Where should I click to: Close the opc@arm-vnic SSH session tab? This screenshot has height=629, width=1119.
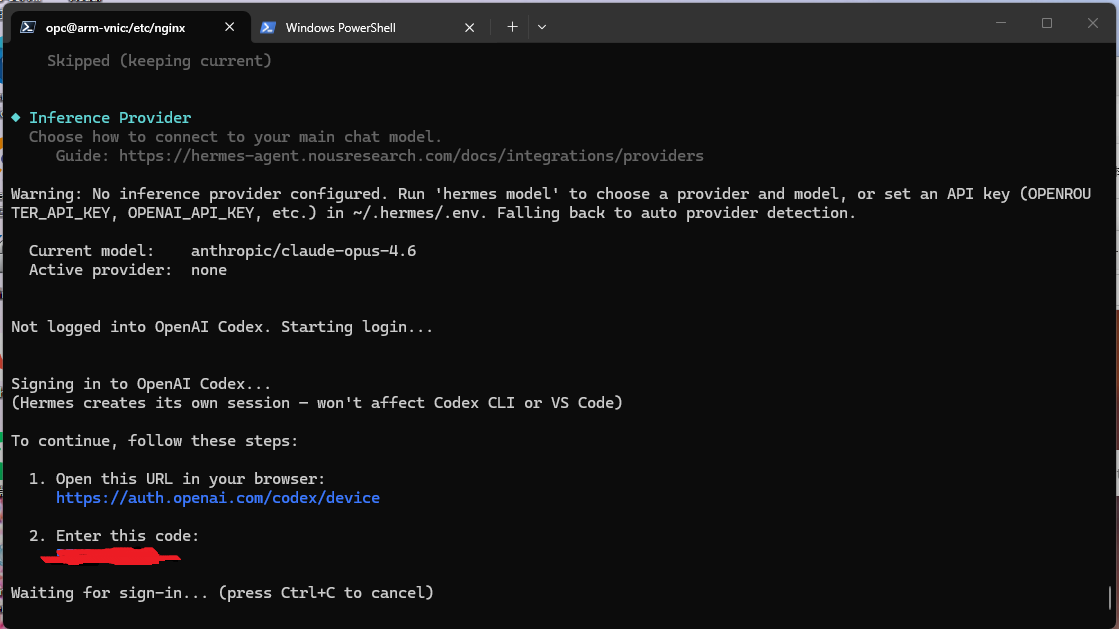pyautogui.click(x=229, y=27)
